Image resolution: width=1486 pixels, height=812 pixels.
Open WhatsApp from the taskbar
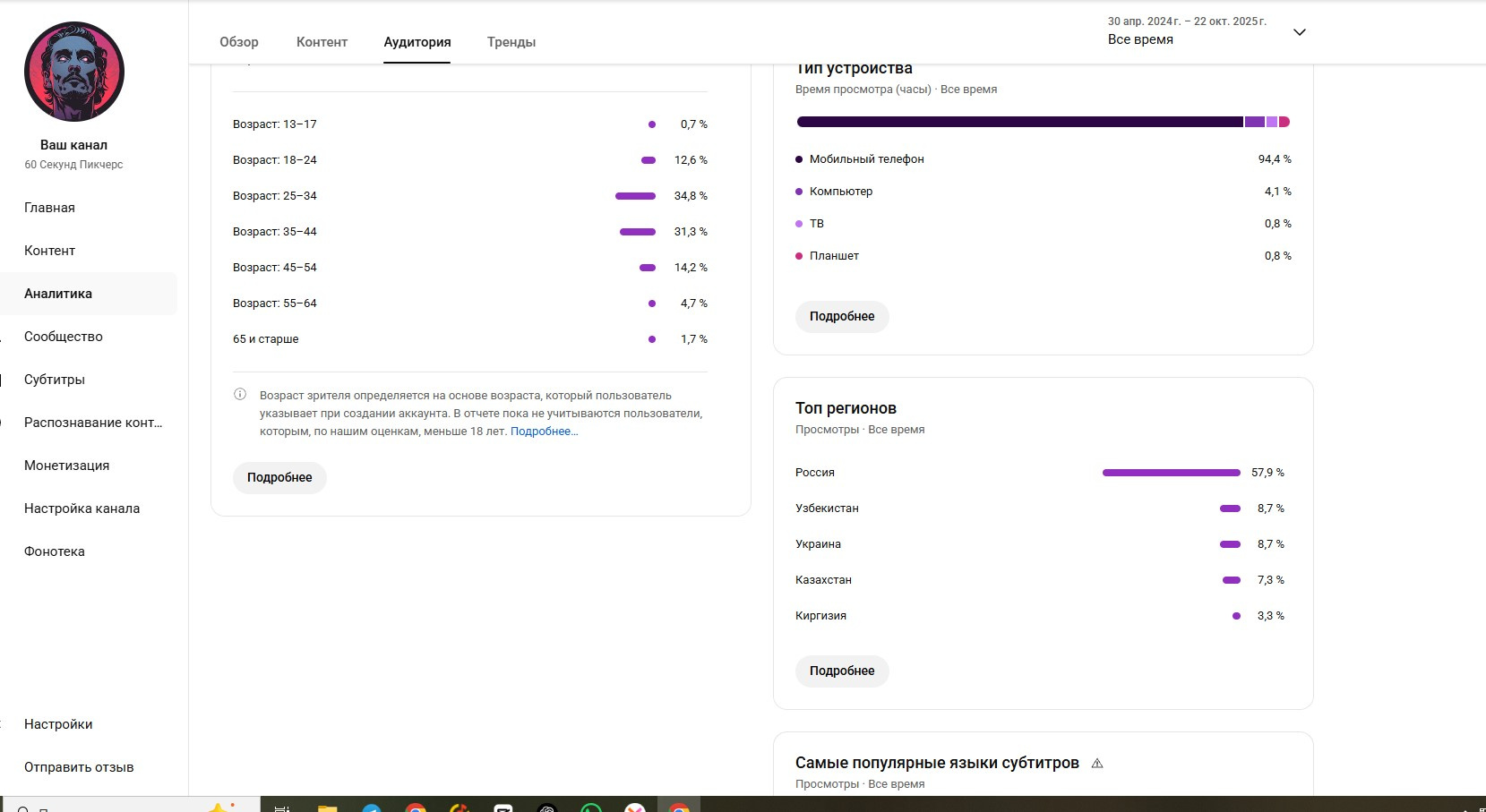click(591, 808)
